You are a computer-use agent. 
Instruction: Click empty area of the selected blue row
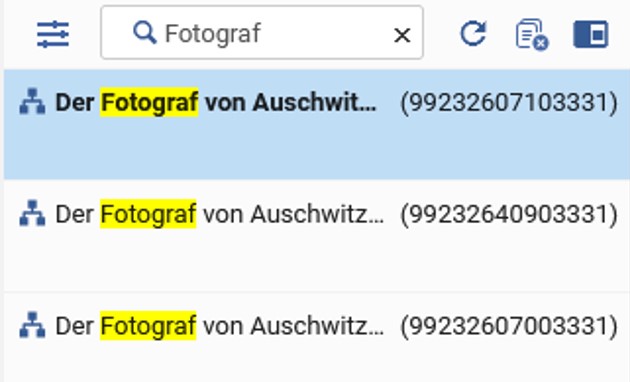pos(317,153)
